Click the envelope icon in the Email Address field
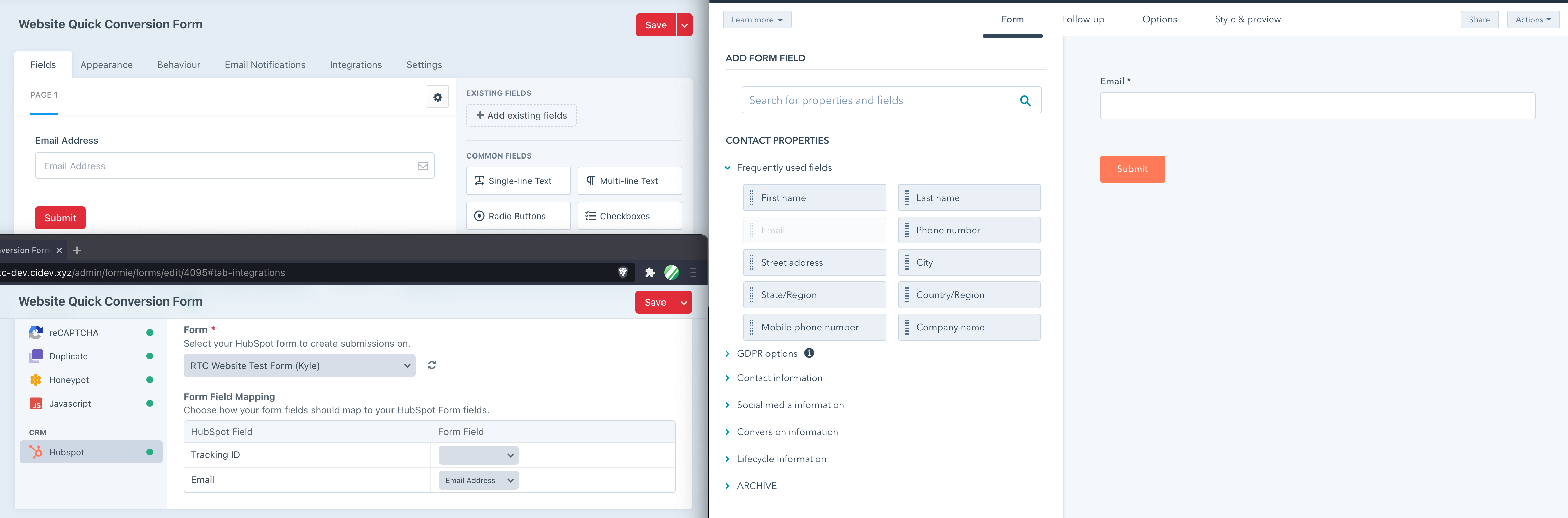Image resolution: width=1568 pixels, height=518 pixels. tap(423, 165)
